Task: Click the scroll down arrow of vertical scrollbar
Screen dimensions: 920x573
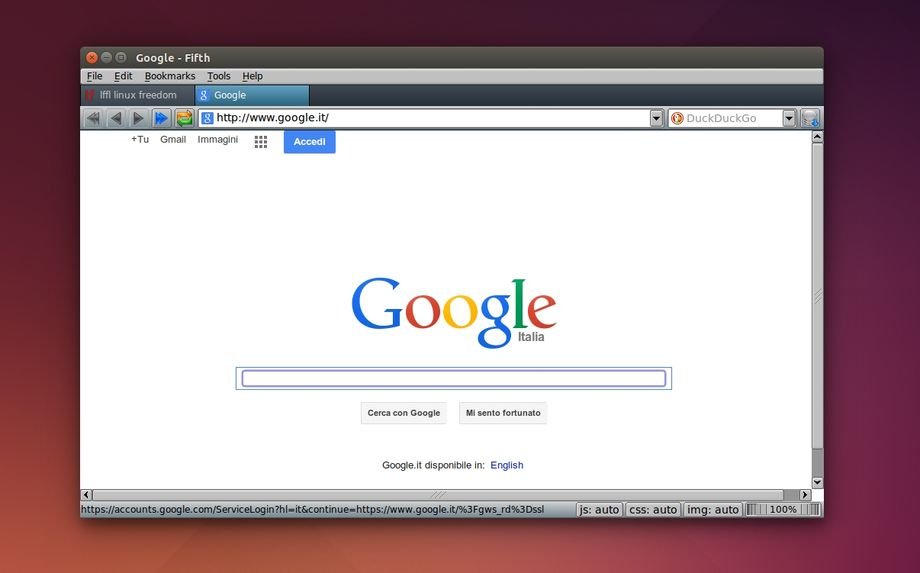Action: [x=817, y=483]
